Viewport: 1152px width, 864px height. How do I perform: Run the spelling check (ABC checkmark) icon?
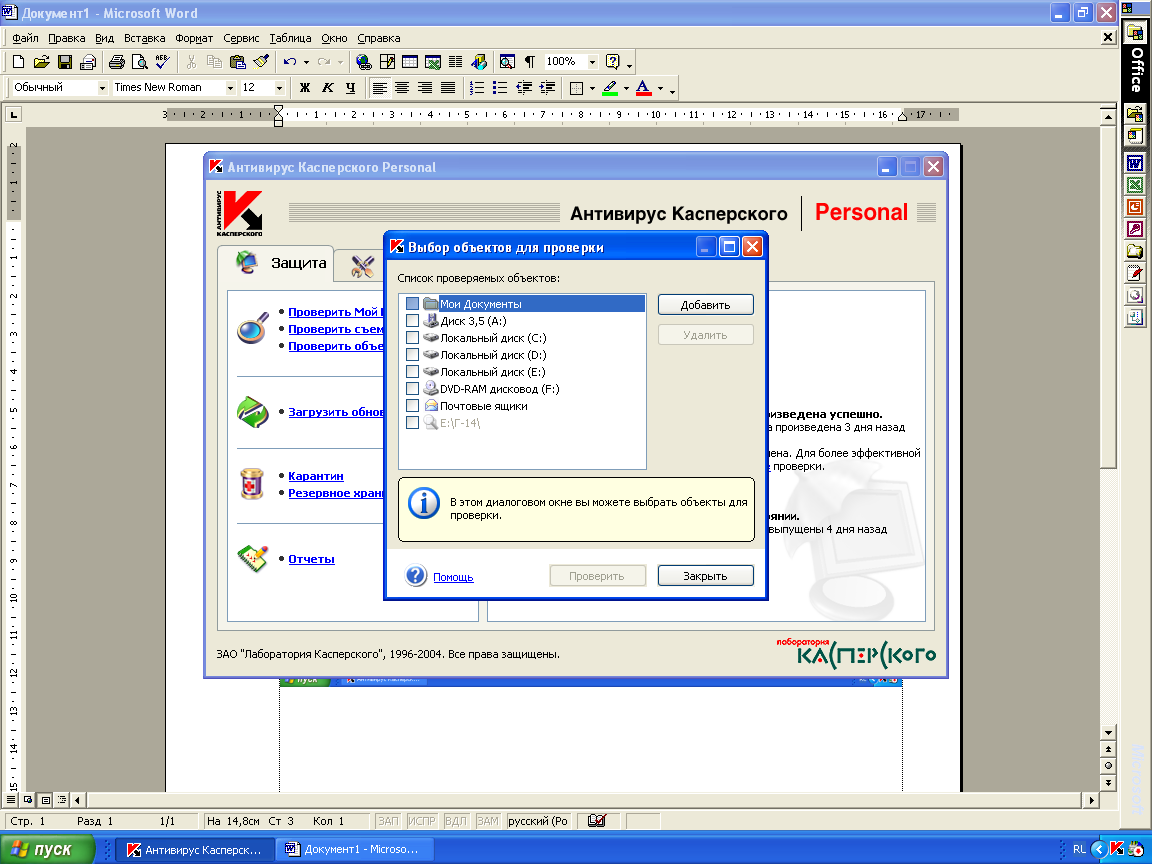162,62
